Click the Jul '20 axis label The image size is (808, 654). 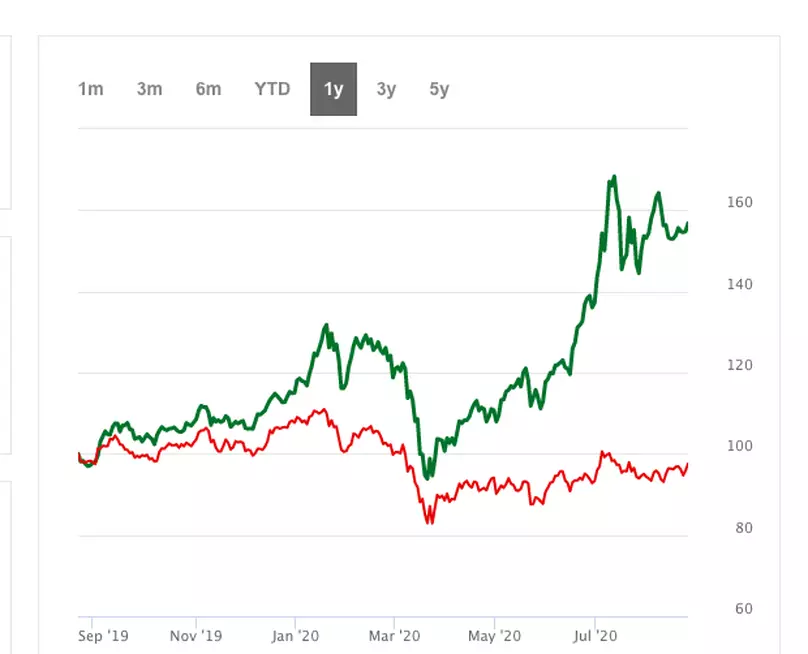point(595,636)
